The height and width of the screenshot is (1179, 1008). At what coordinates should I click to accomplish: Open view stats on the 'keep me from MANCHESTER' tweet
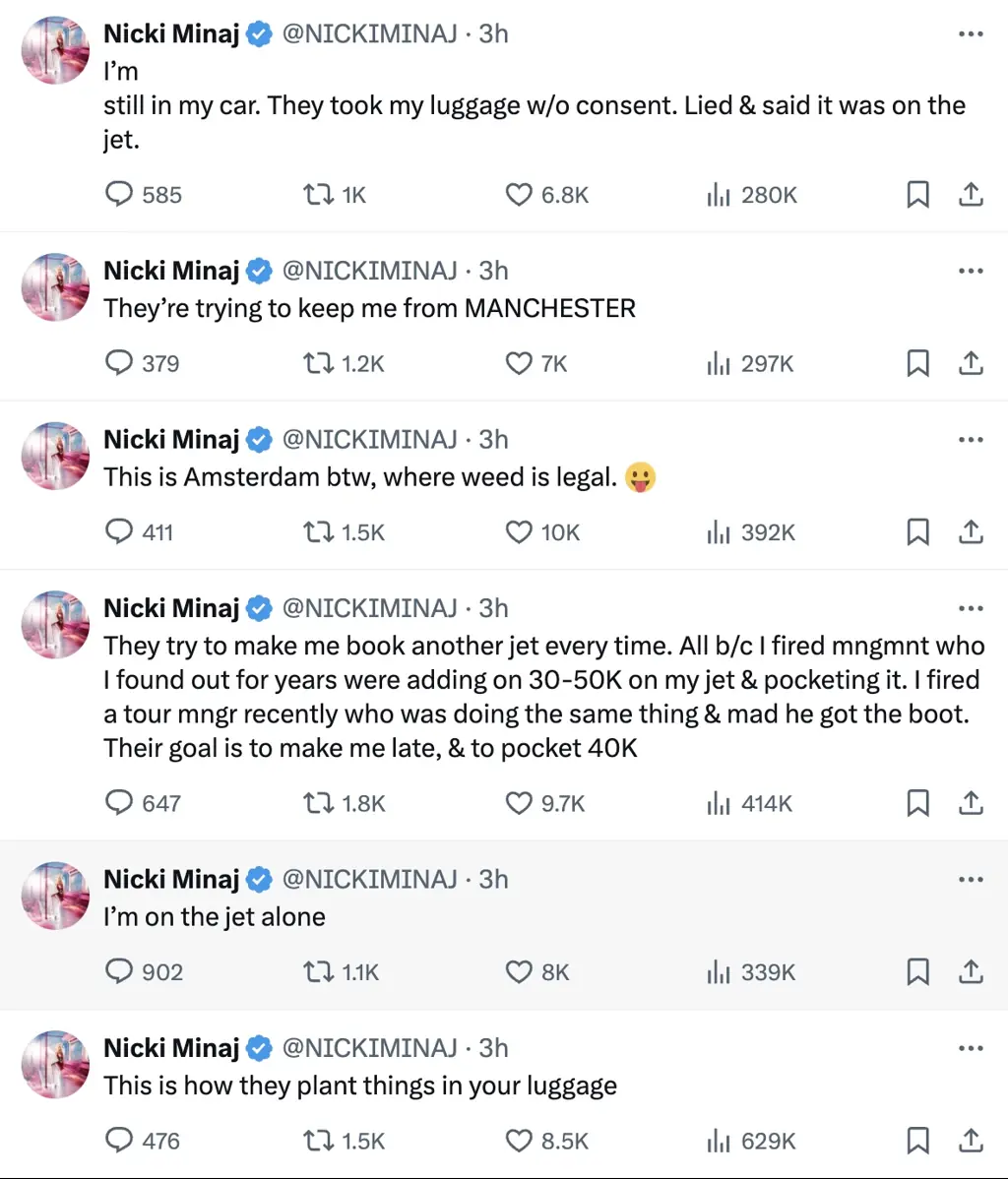(719, 364)
